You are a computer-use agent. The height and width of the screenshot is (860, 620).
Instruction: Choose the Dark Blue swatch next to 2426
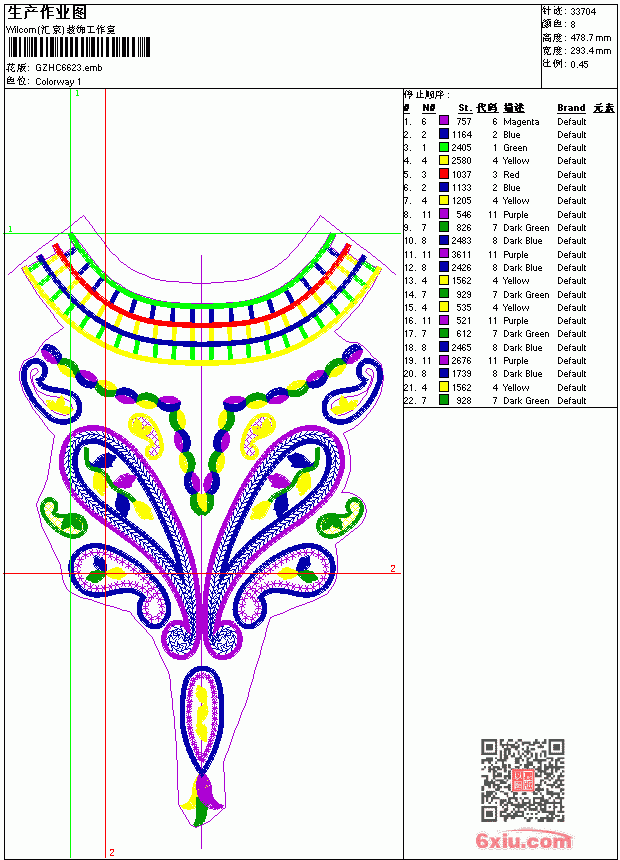(444, 267)
